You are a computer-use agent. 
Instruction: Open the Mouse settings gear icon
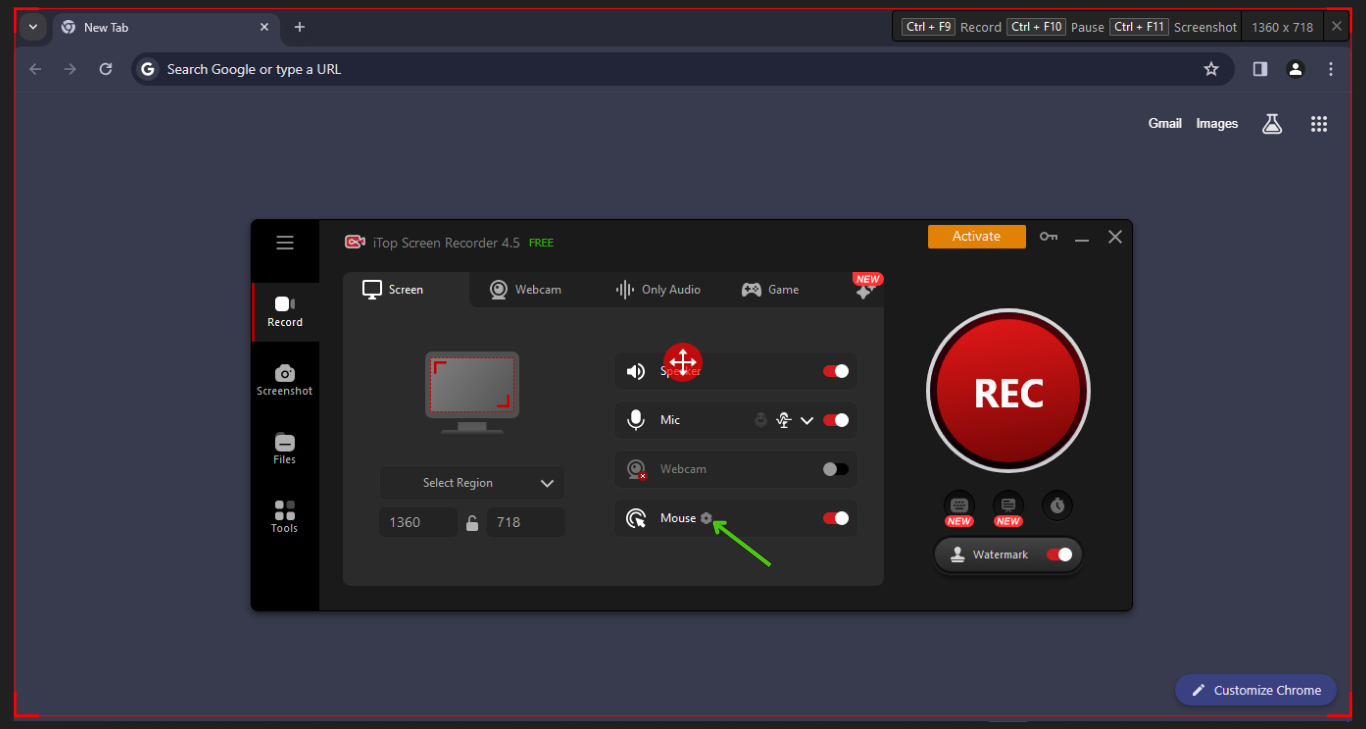pyautogui.click(x=707, y=518)
